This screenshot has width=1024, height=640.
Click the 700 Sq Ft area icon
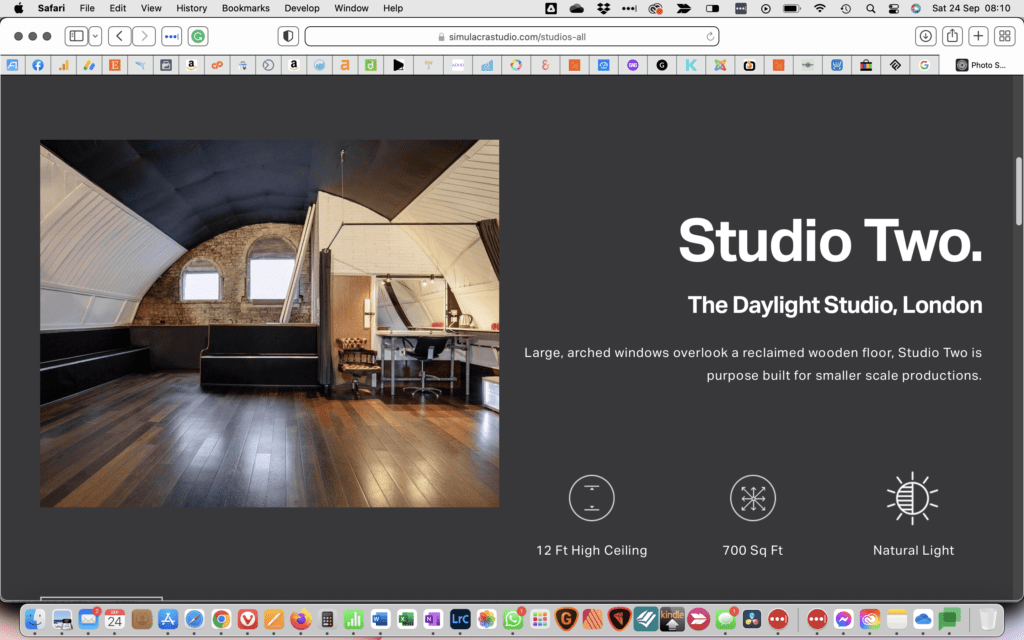pos(753,498)
